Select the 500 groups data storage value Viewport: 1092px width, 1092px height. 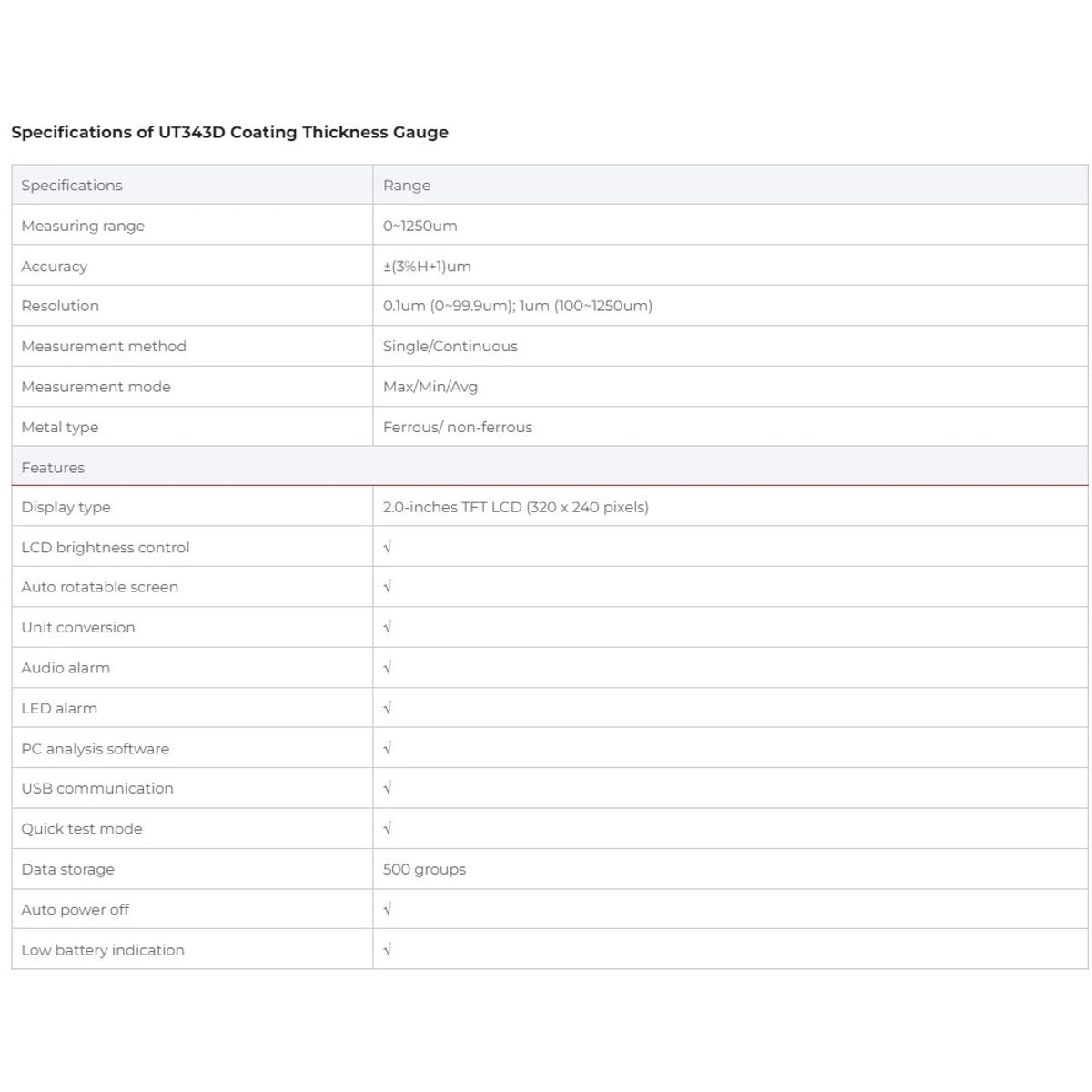(424, 869)
